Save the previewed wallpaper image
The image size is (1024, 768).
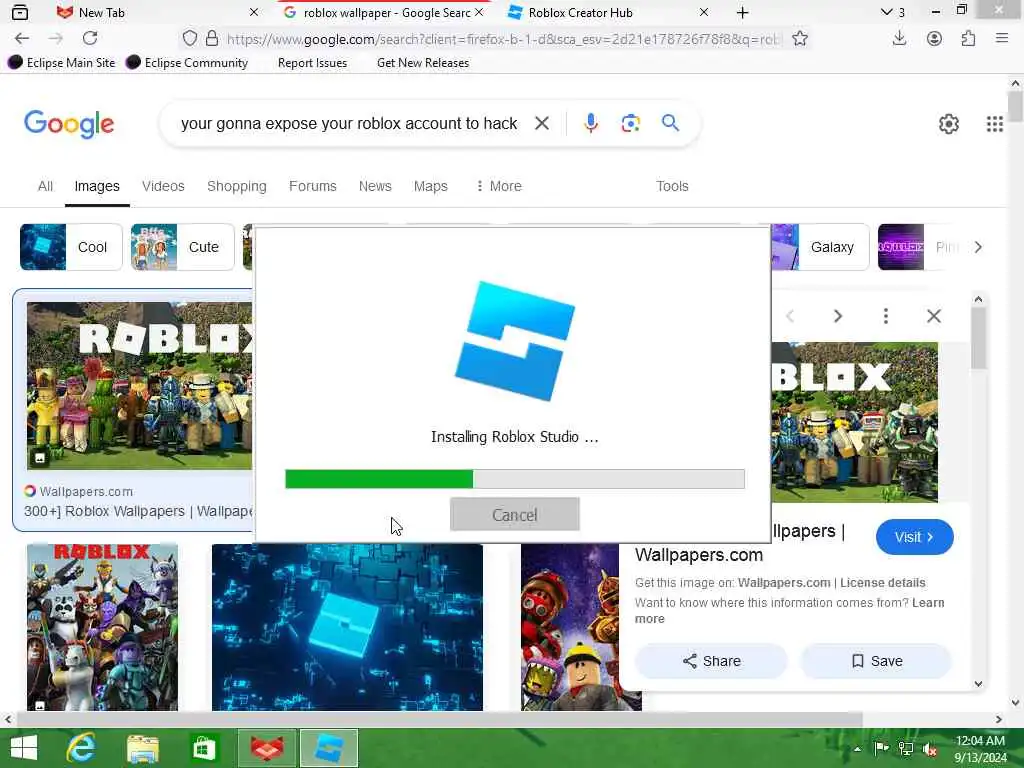pyautogui.click(x=876, y=661)
